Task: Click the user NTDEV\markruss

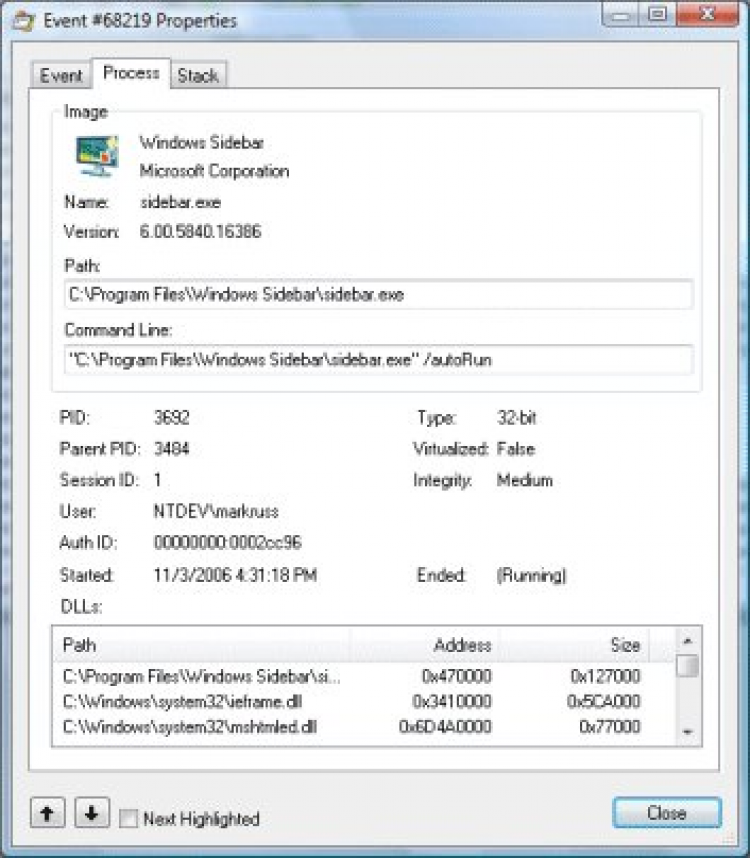Action: point(216,512)
